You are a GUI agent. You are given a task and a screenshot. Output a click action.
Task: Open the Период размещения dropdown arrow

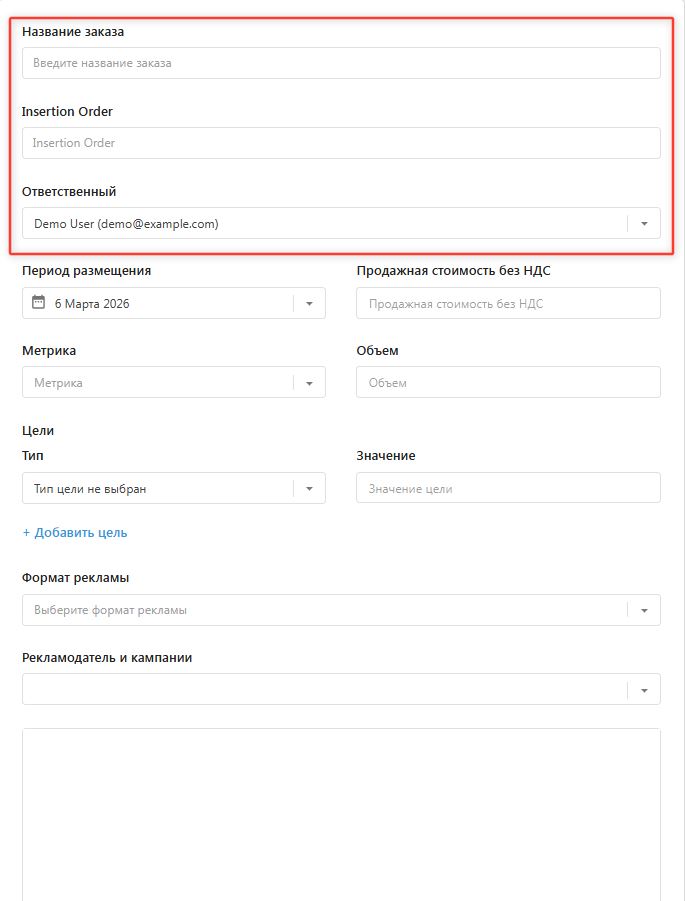309,303
